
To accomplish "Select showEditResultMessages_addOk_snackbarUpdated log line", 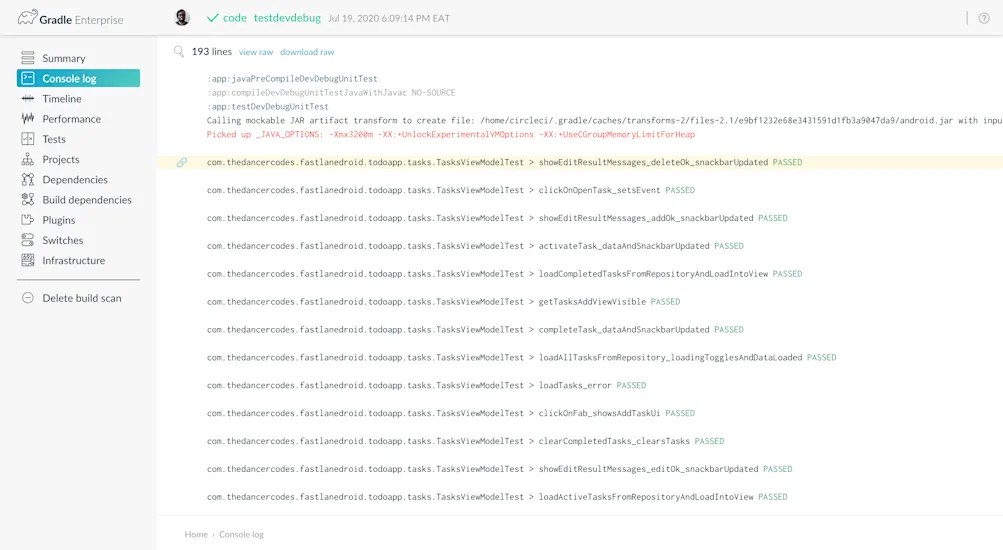I will (x=497, y=218).
